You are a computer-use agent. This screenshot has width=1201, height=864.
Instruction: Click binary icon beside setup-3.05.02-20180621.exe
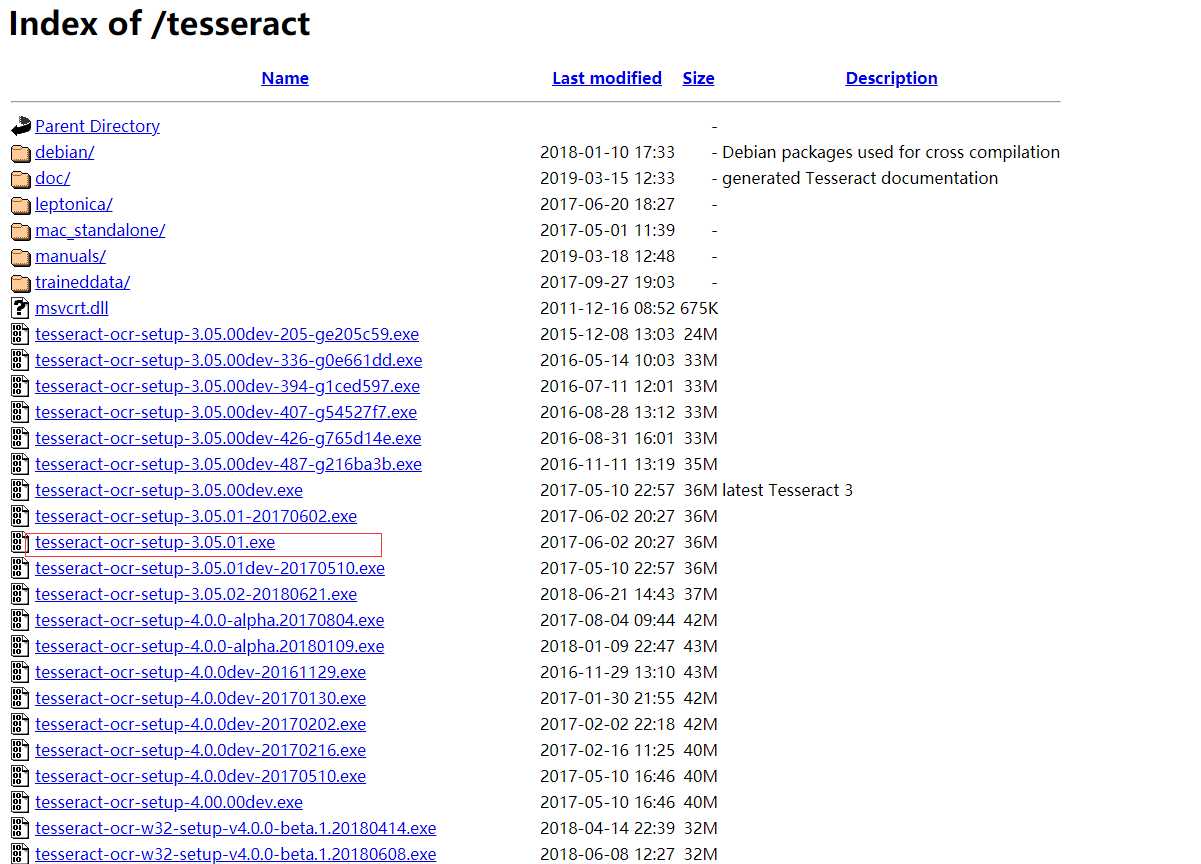pos(21,594)
